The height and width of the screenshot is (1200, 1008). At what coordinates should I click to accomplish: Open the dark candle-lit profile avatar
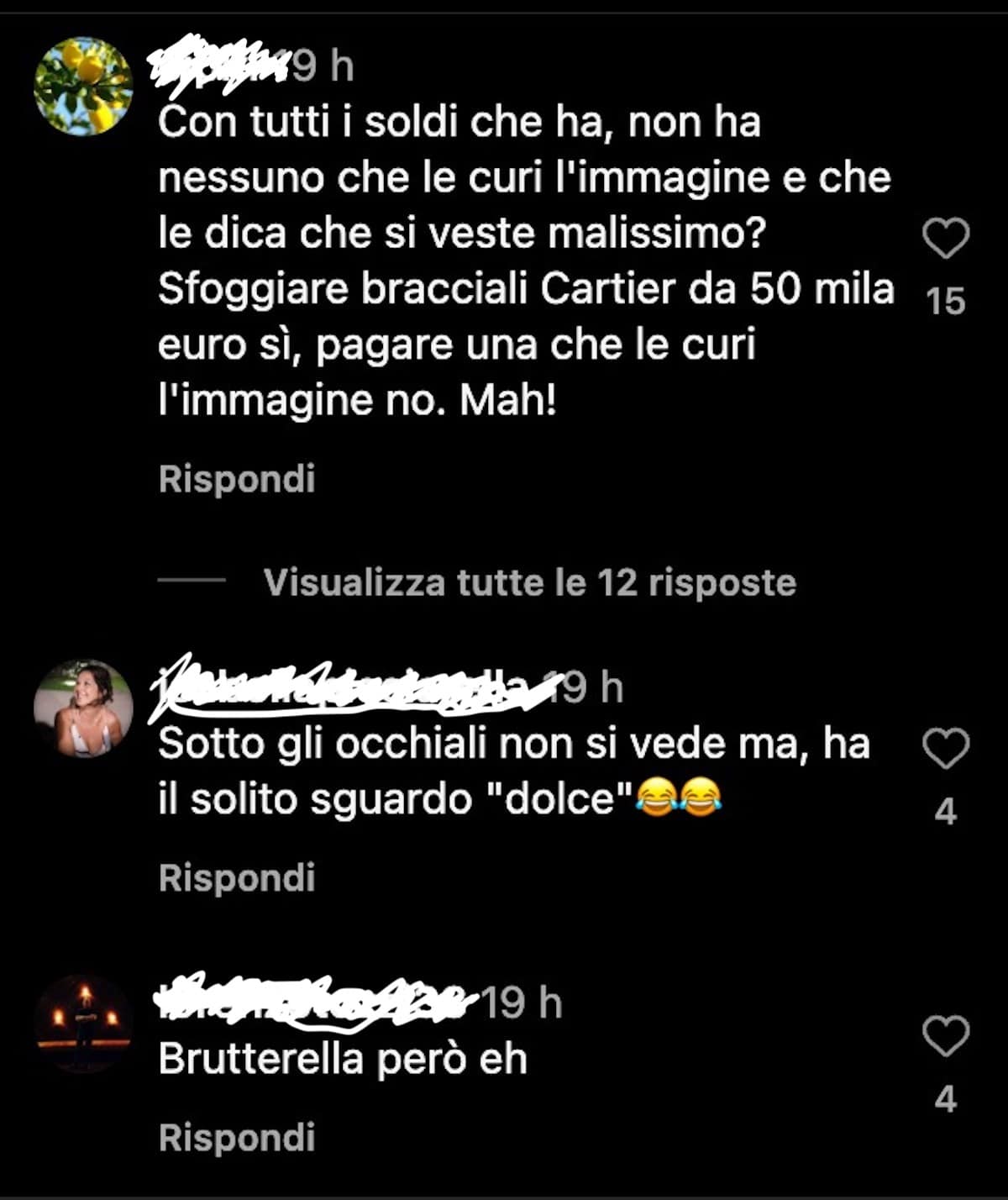[x=83, y=1024]
